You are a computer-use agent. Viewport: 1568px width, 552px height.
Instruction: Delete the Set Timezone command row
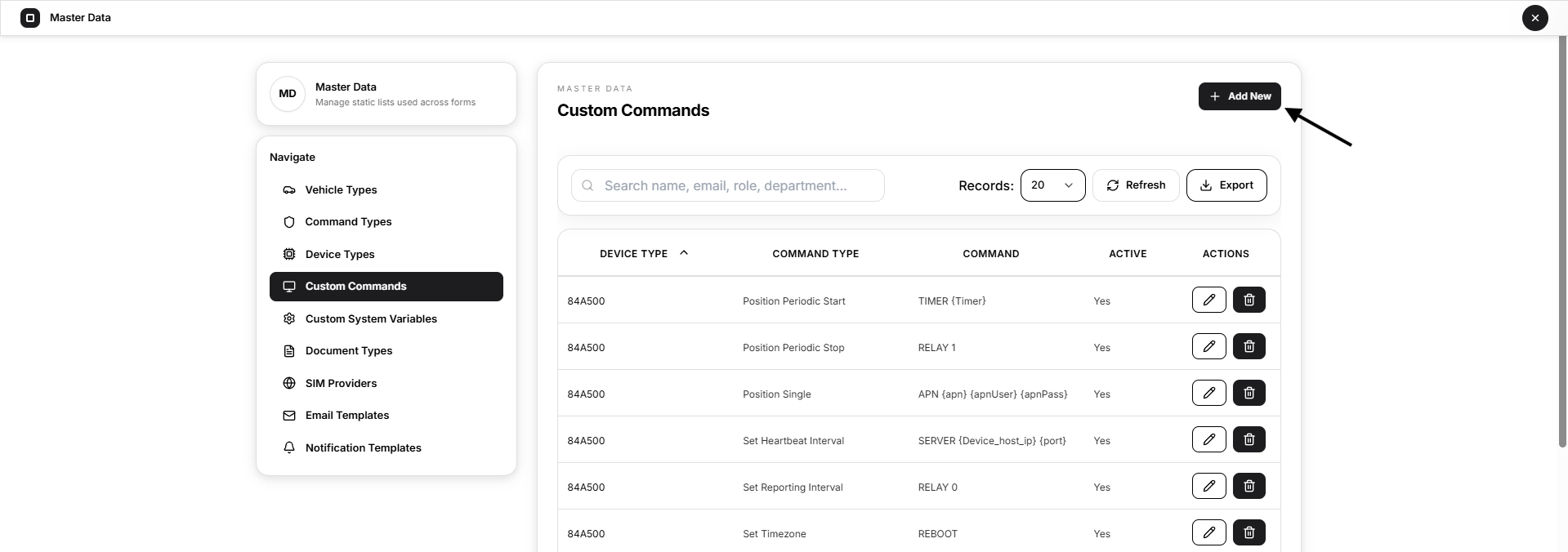[x=1249, y=532]
